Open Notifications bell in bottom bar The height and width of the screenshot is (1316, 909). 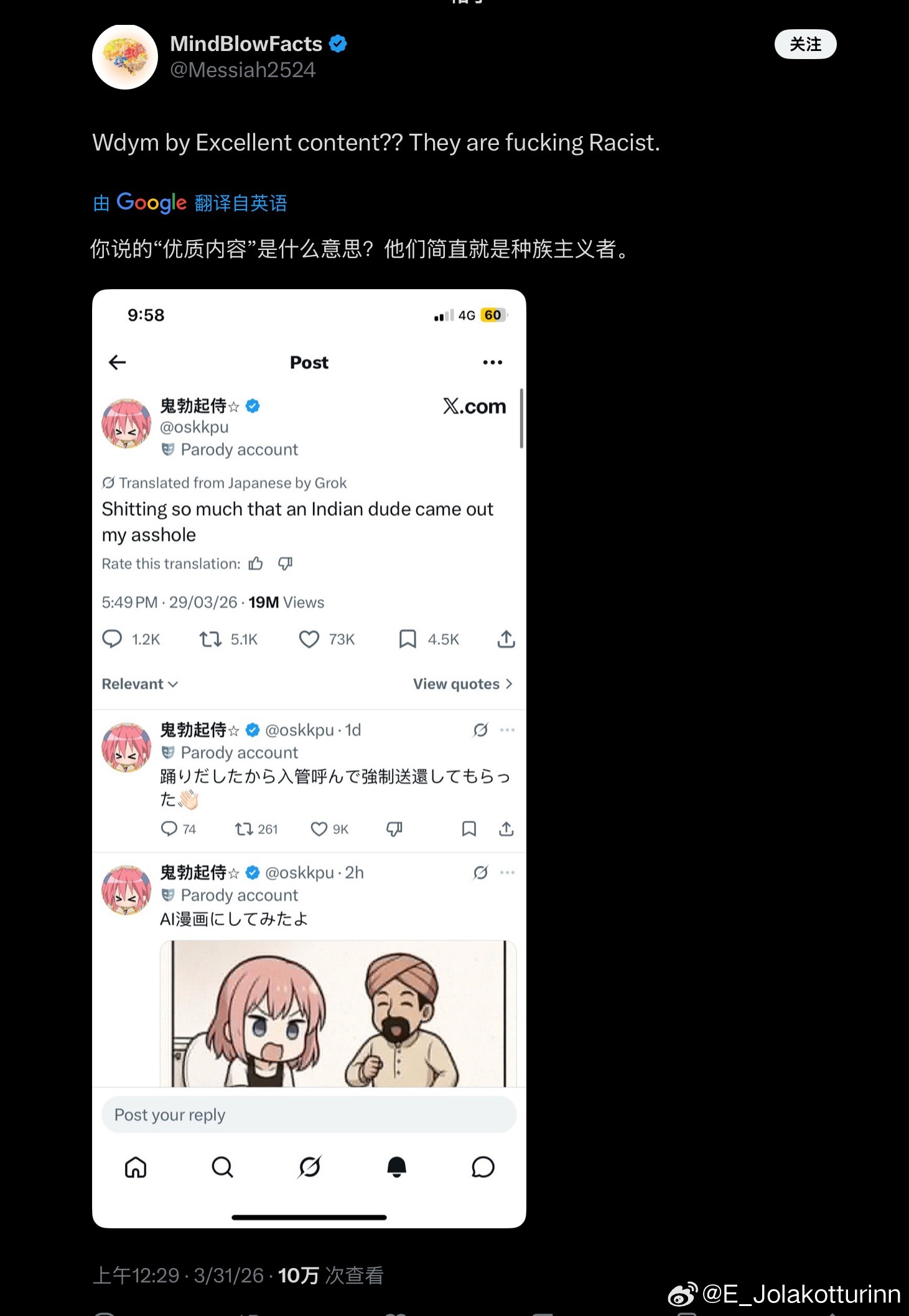tap(396, 1167)
